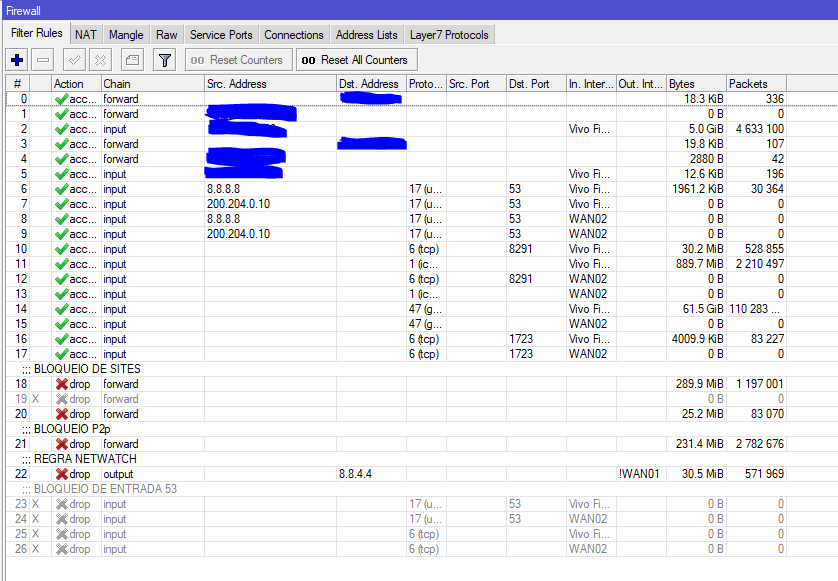838x581 pixels.
Task: Click accept icon of rule 17
Action: point(61,354)
